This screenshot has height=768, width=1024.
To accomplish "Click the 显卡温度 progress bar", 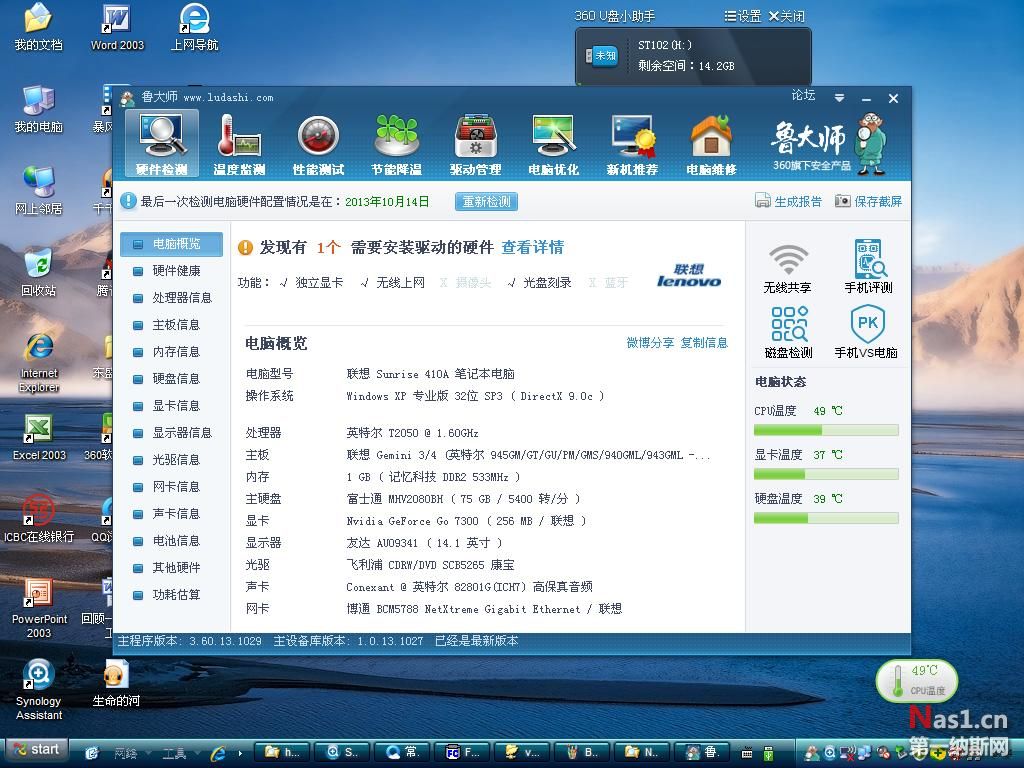I will click(x=826, y=474).
